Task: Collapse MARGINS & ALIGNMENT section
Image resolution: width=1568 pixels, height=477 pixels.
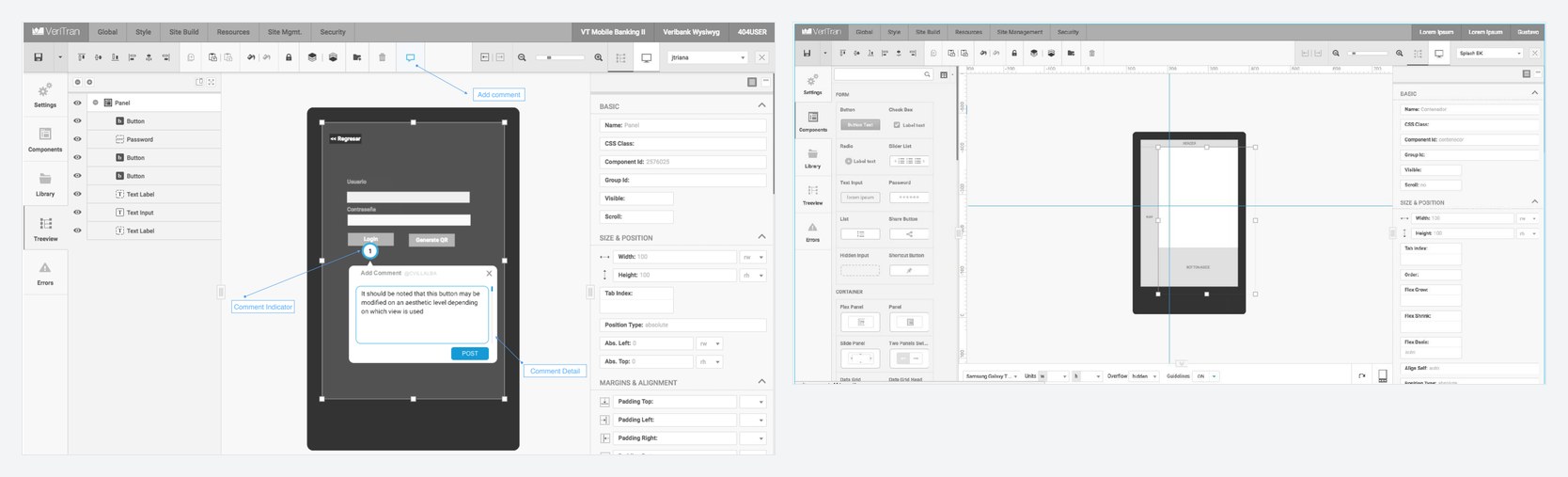Action: pyautogui.click(x=761, y=382)
